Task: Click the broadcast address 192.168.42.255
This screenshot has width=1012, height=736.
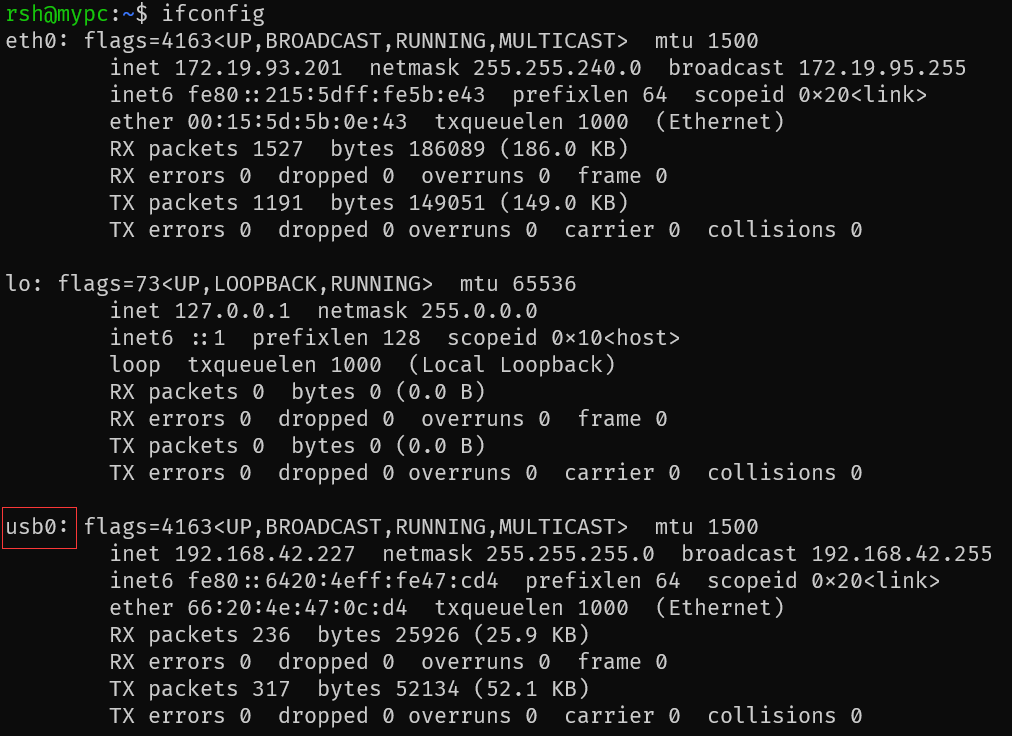Action: pyautogui.click(x=901, y=554)
